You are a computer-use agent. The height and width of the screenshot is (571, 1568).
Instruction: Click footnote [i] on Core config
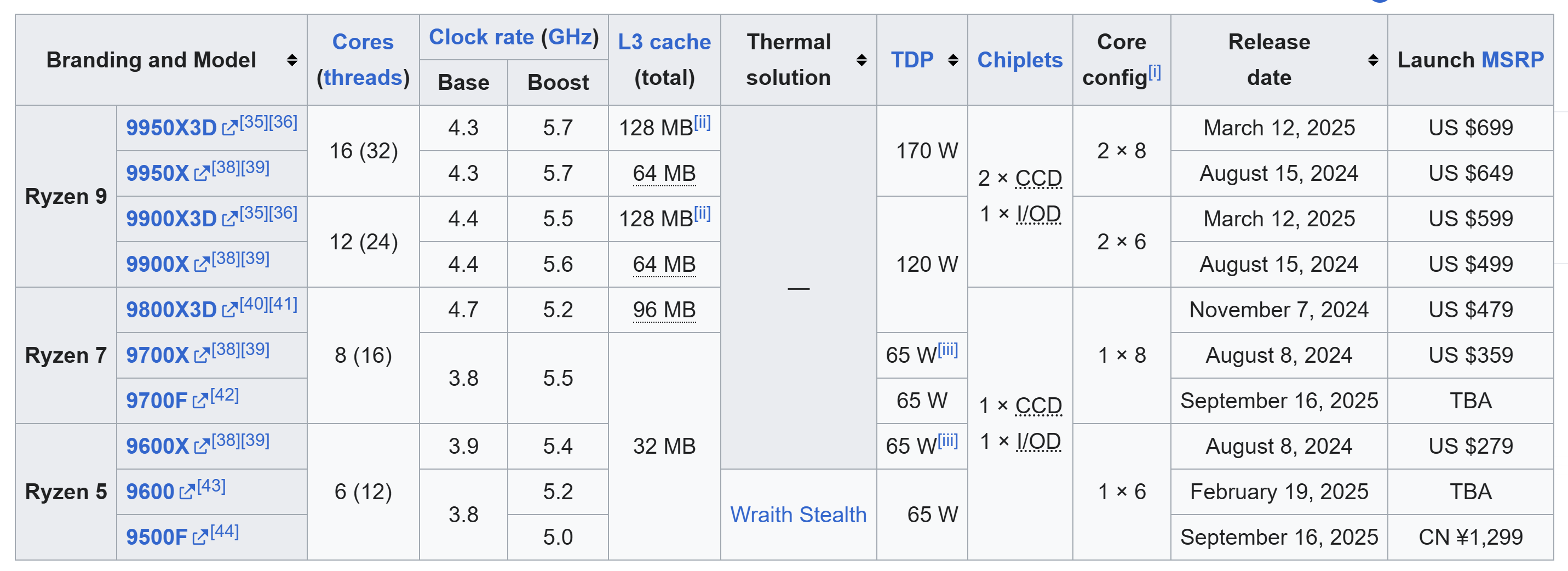(1155, 72)
